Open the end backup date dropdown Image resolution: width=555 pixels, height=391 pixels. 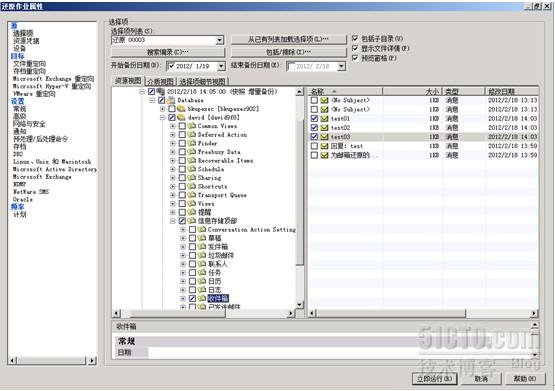click(x=341, y=66)
